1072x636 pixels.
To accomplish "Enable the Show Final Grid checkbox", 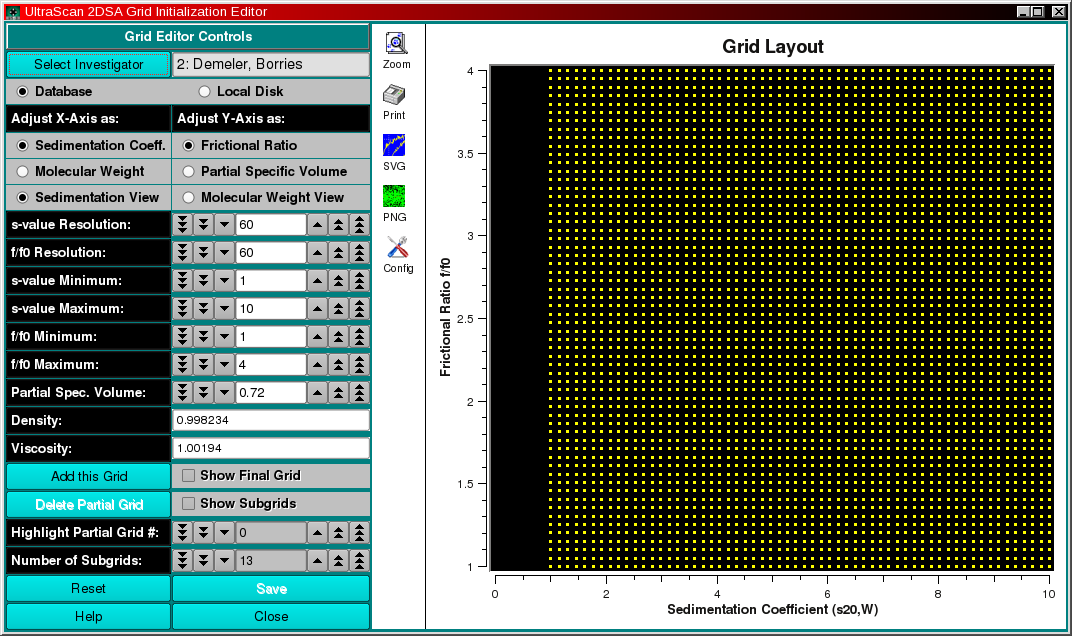I will click(189, 476).
